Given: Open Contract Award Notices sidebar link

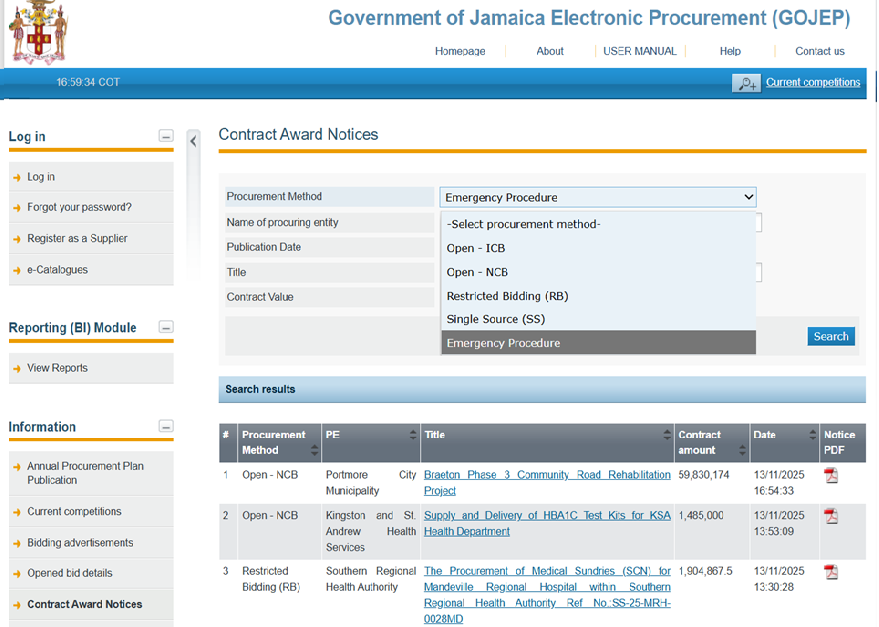Looking at the screenshot, I should coord(85,604).
